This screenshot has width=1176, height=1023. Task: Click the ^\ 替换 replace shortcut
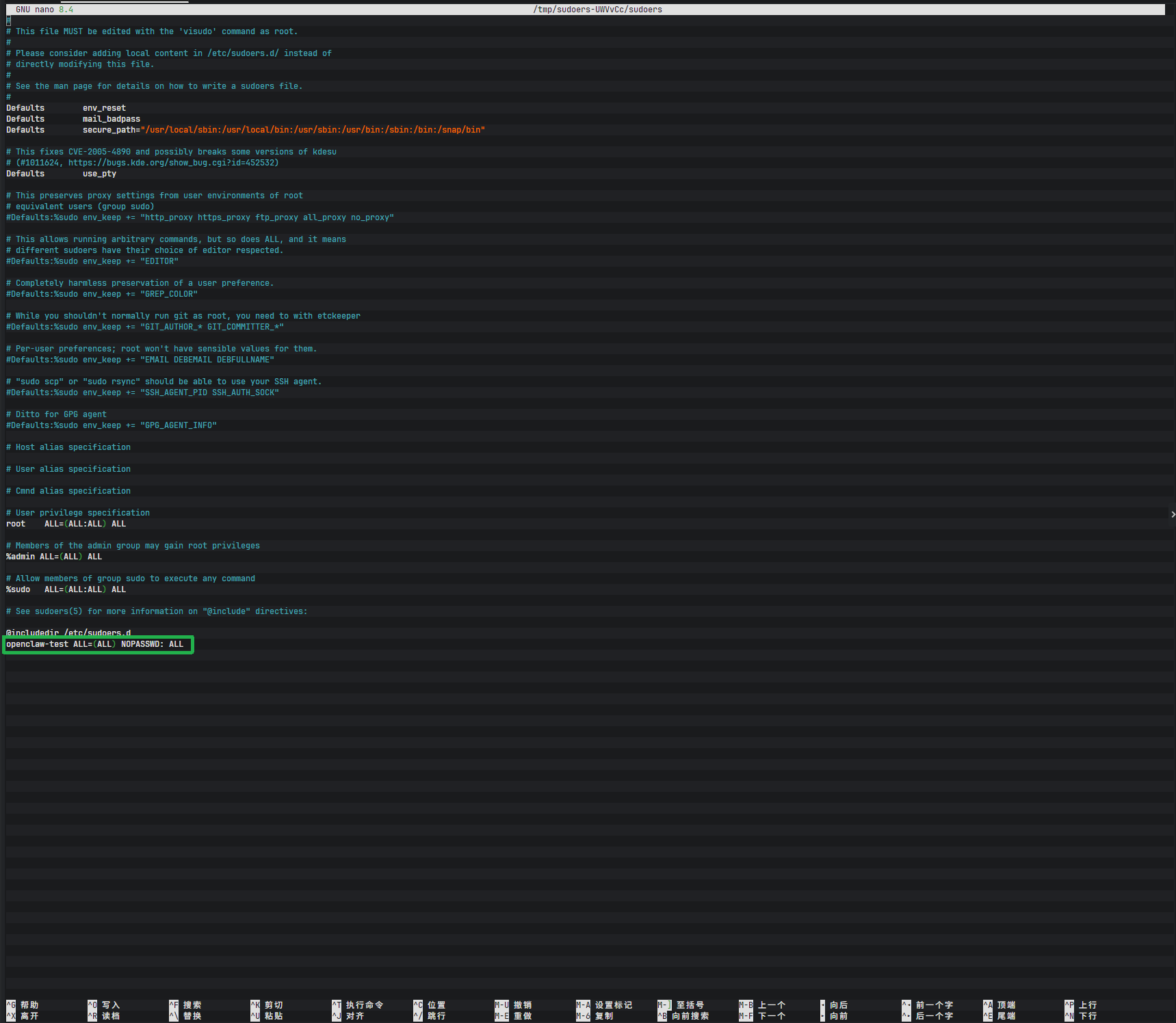coord(185,1016)
